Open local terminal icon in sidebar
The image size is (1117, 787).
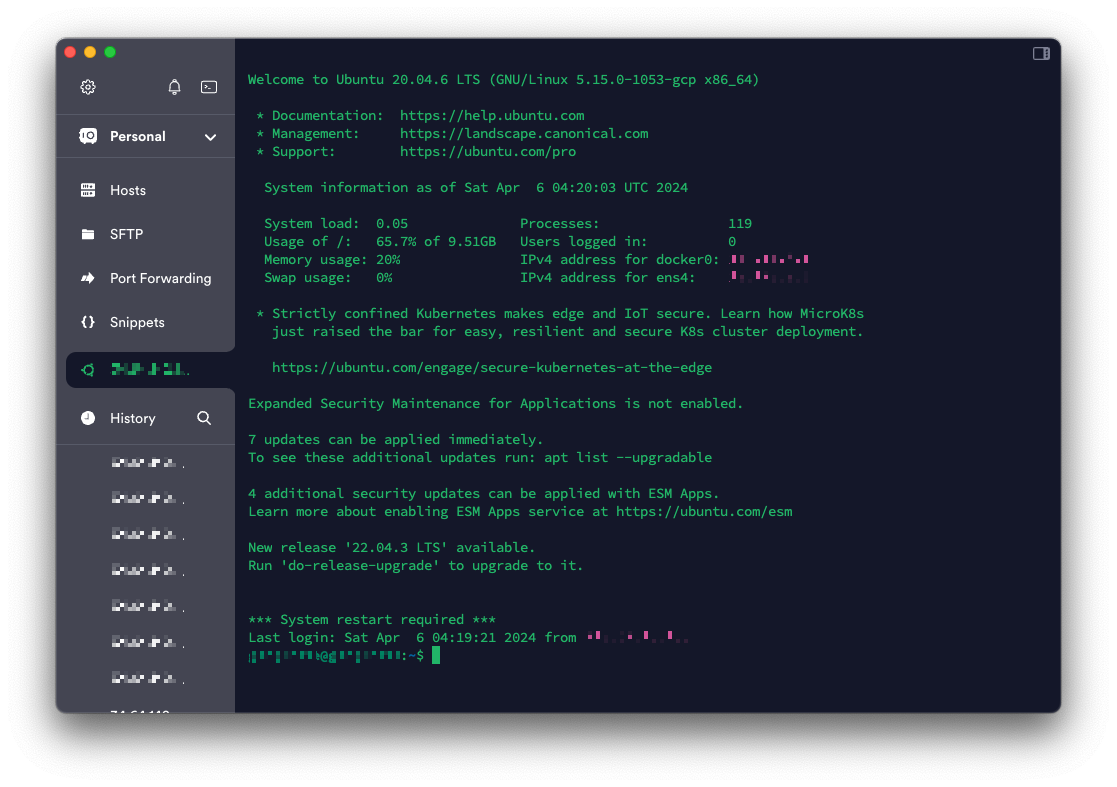pyautogui.click(x=209, y=87)
